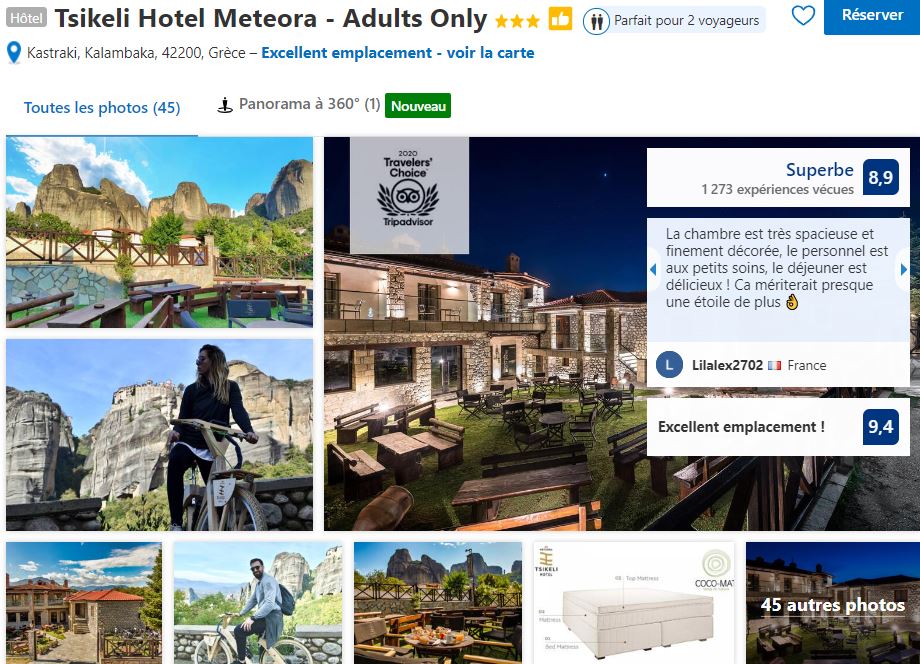Click the 8,9 Superbe review score

click(x=881, y=177)
